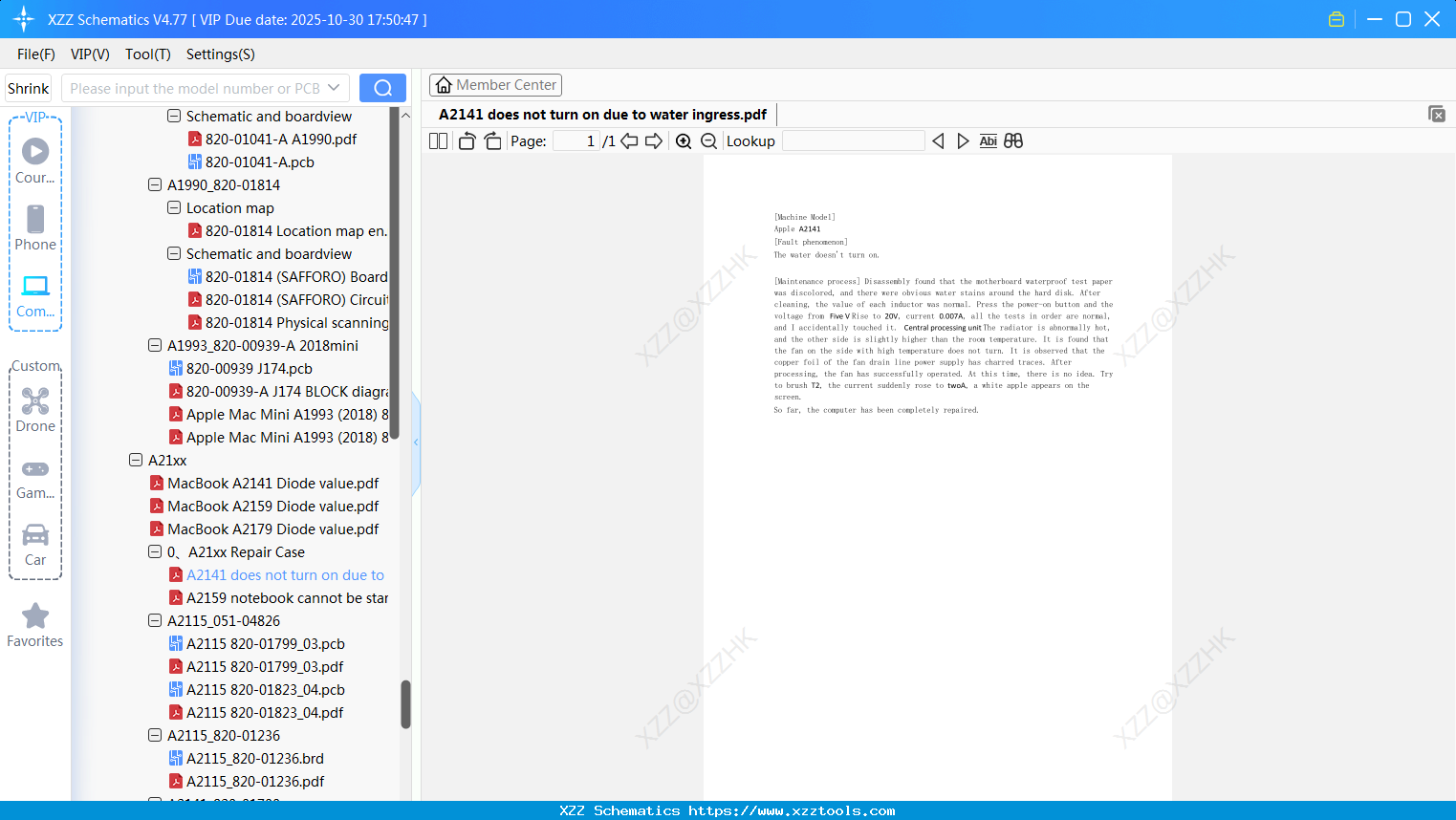Zoom out of the PDF document
Image resolution: width=1456 pixels, height=820 pixels.
[x=709, y=141]
